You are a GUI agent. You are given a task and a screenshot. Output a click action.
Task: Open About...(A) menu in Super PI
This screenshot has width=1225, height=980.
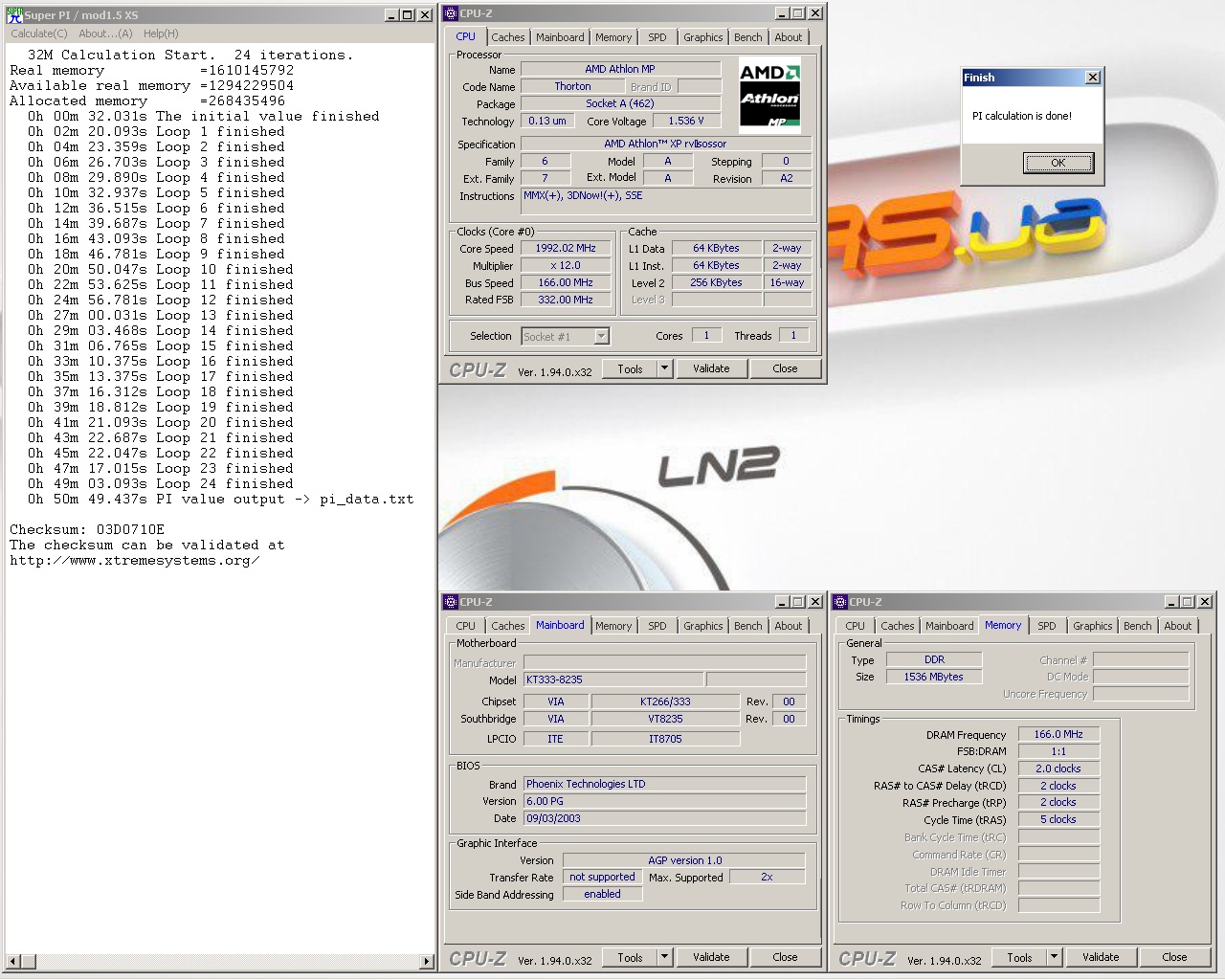[105, 33]
